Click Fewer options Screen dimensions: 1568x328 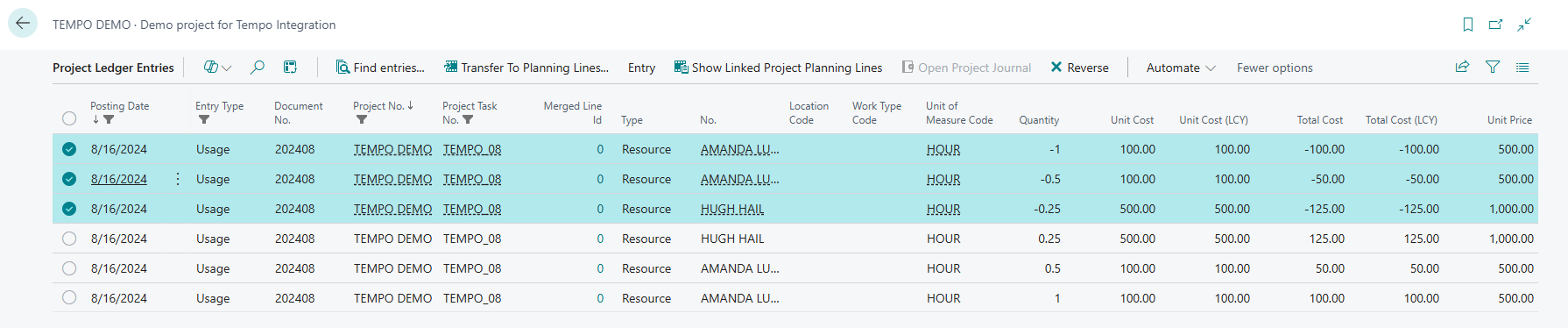pos(1275,68)
